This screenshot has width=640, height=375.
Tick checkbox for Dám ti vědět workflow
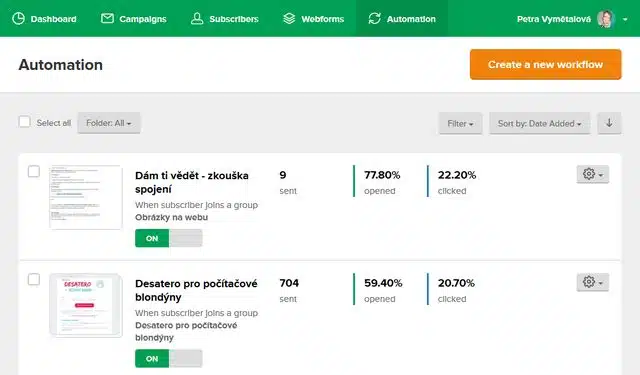34,171
